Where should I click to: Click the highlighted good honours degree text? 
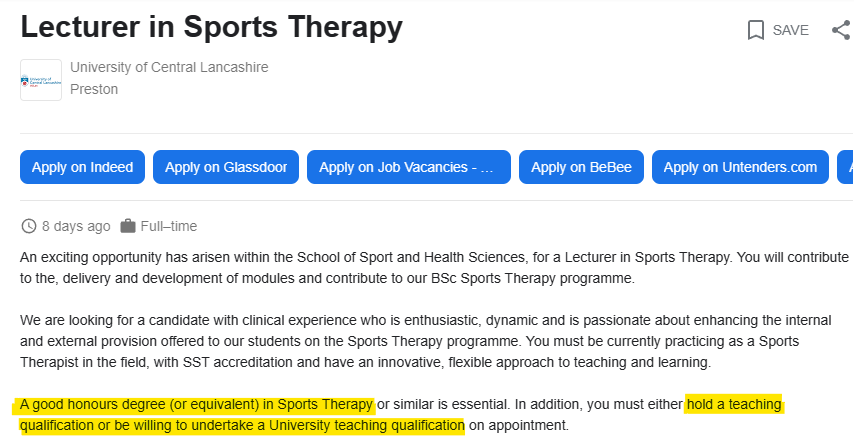[x=196, y=405]
